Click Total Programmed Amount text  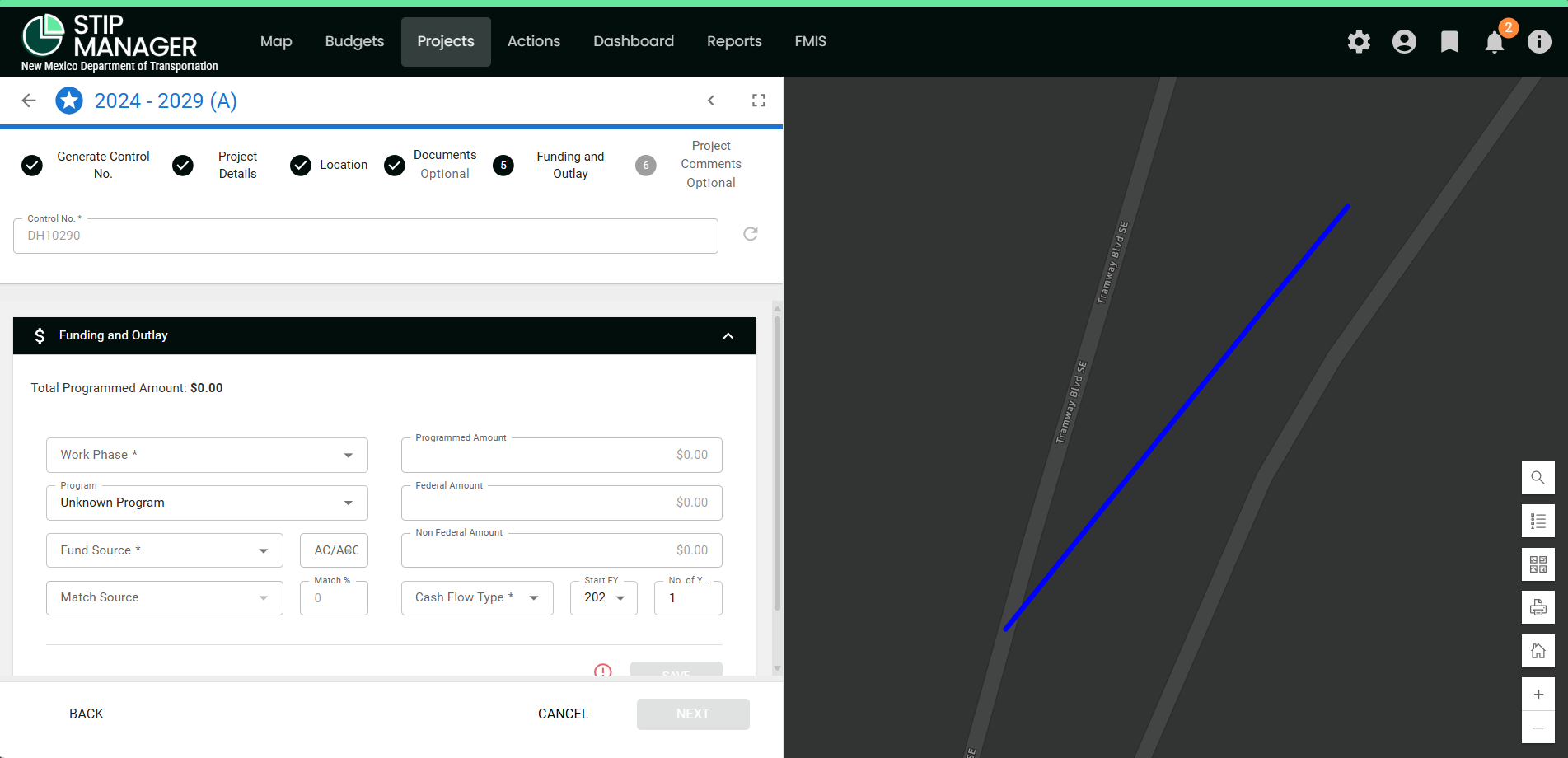[127, 388]
